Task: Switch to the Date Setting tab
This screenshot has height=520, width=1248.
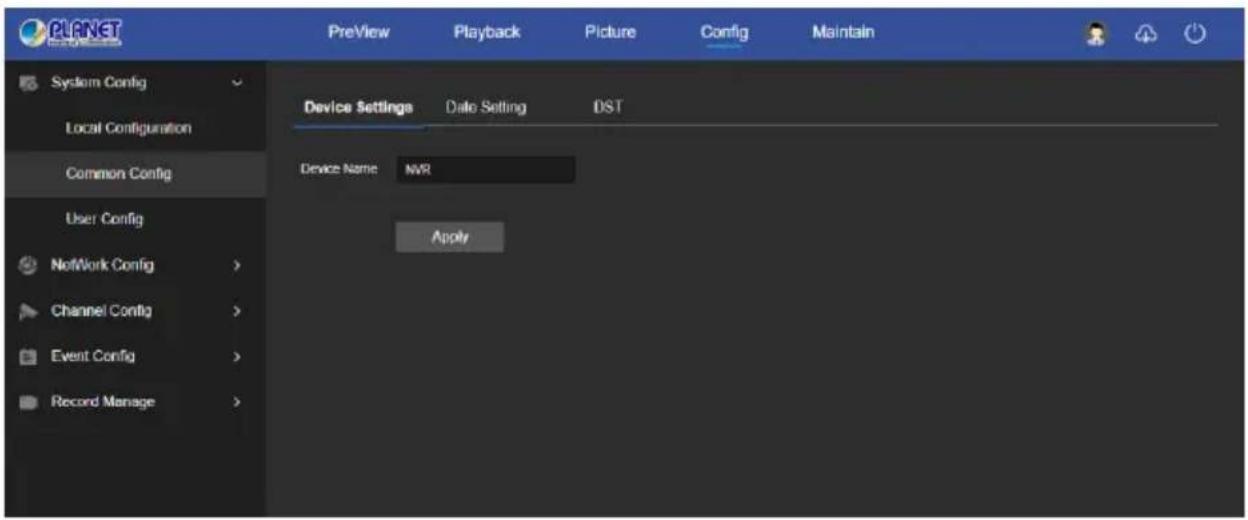Action: [485, 108]
